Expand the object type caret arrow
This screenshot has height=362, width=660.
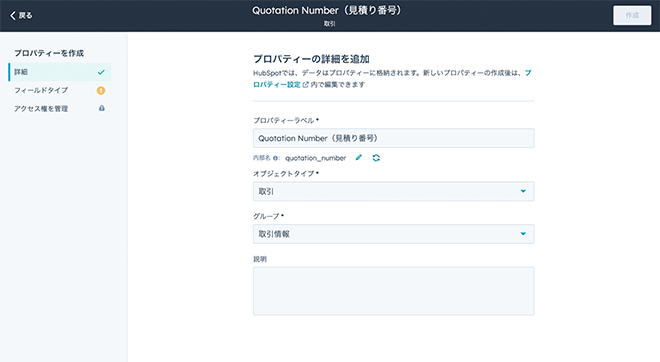[x=523, y=192]
